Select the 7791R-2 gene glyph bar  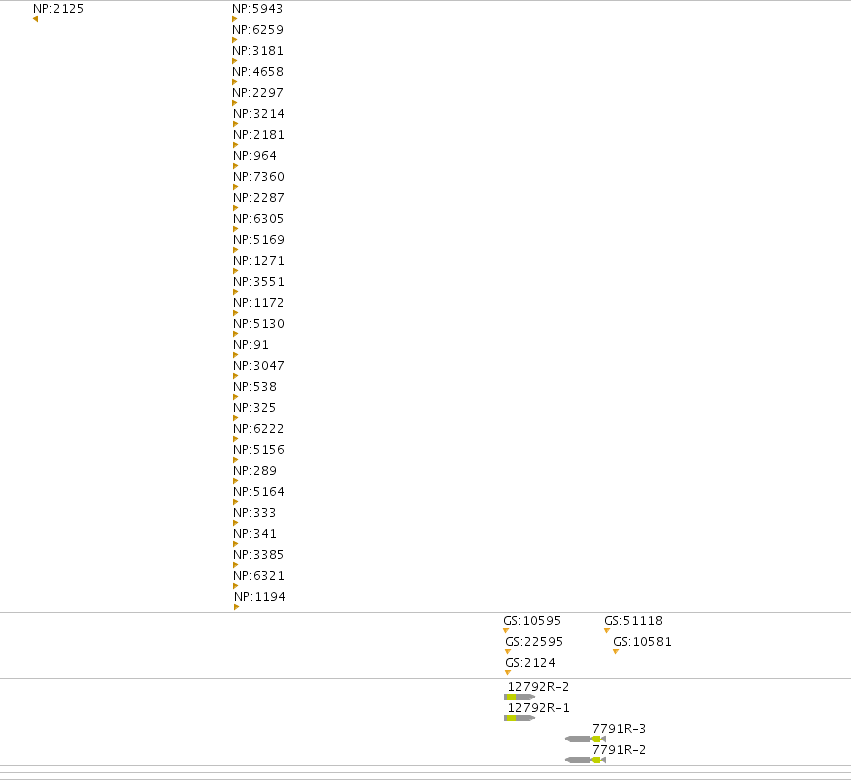click(585, 760)
